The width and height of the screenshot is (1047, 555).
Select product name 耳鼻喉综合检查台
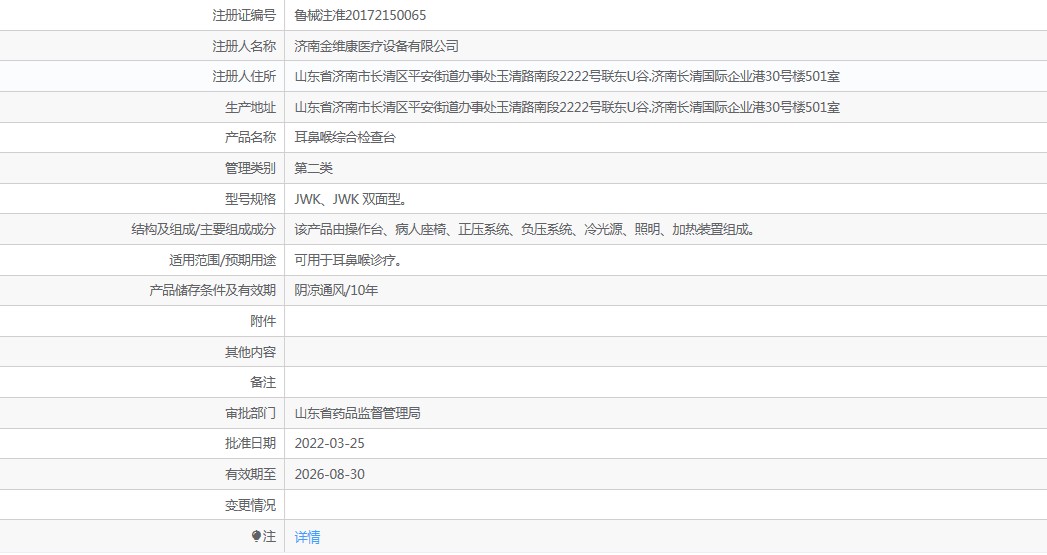[345, 137]
